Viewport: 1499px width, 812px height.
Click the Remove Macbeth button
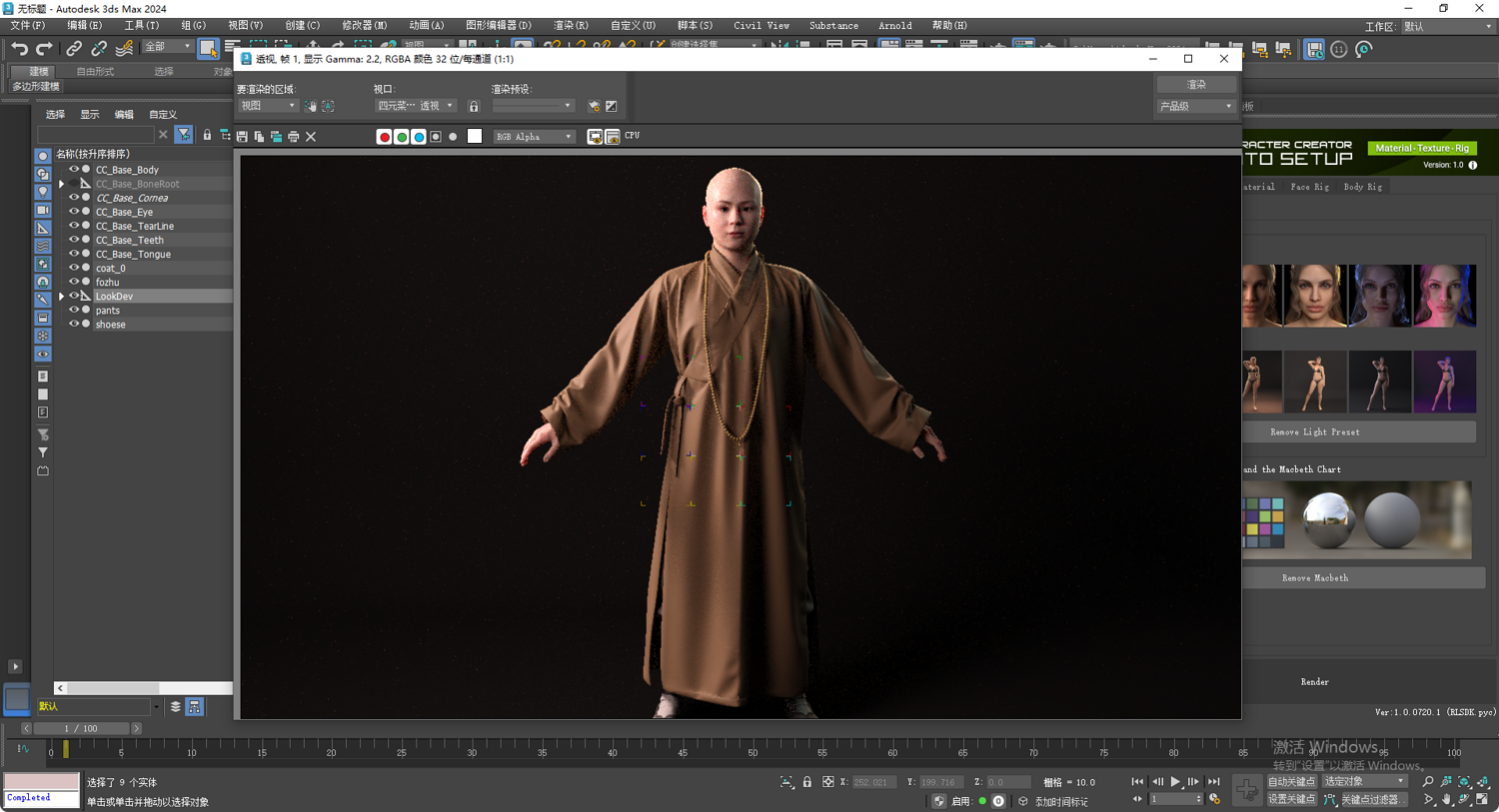coord(1315,578)
